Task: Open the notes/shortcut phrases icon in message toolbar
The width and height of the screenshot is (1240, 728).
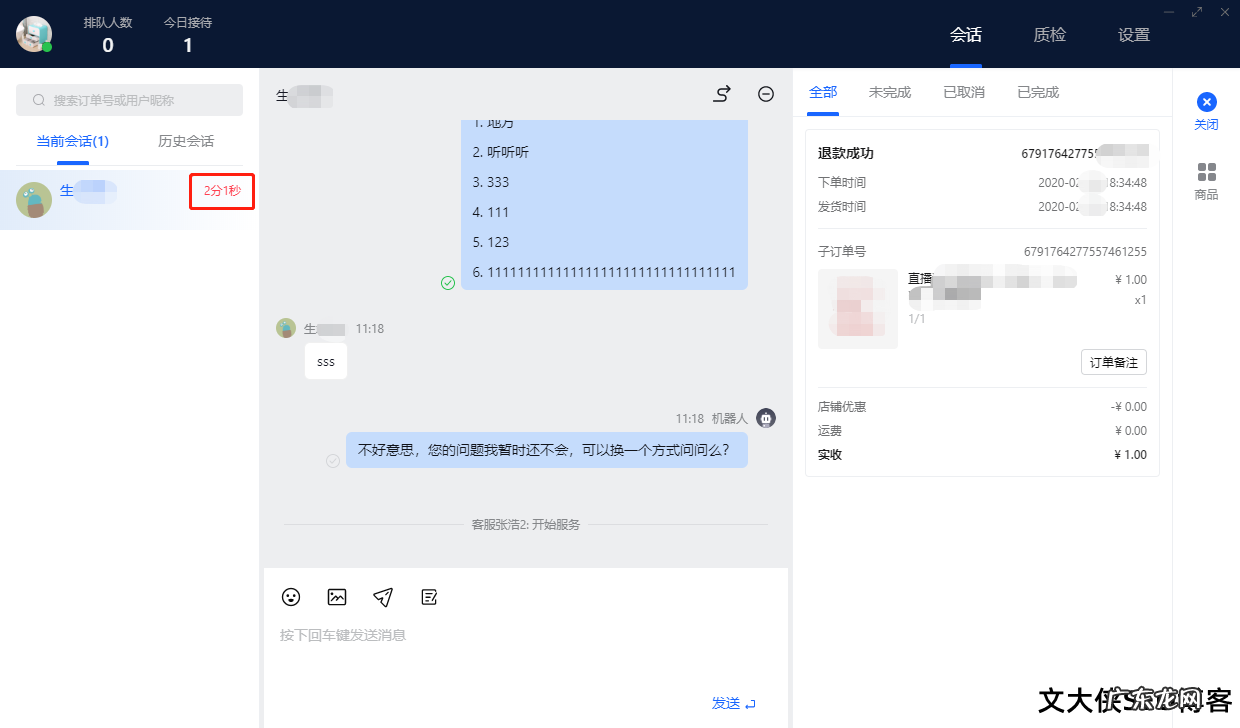Action: [429, 597]
